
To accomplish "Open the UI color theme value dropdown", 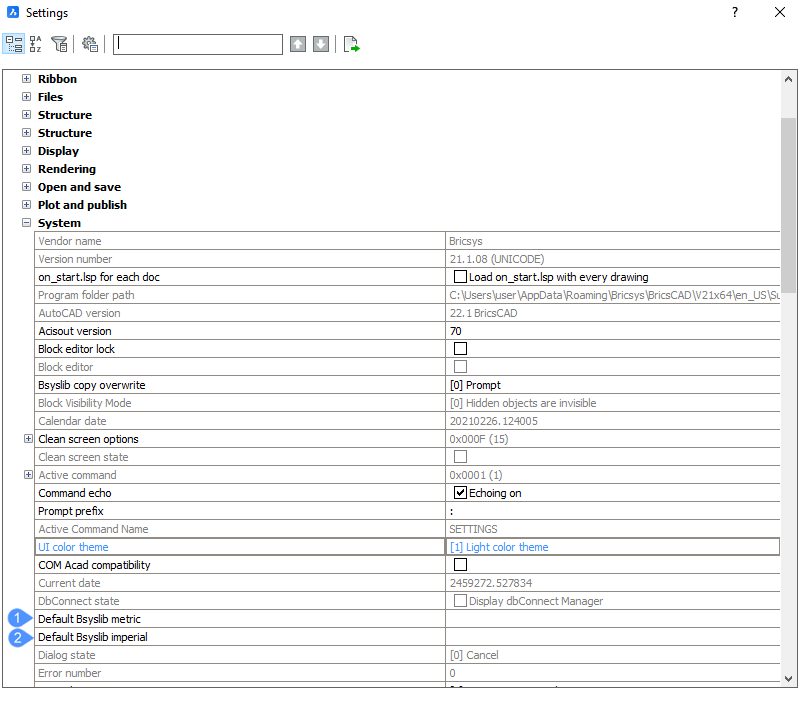I will (612, 547).
